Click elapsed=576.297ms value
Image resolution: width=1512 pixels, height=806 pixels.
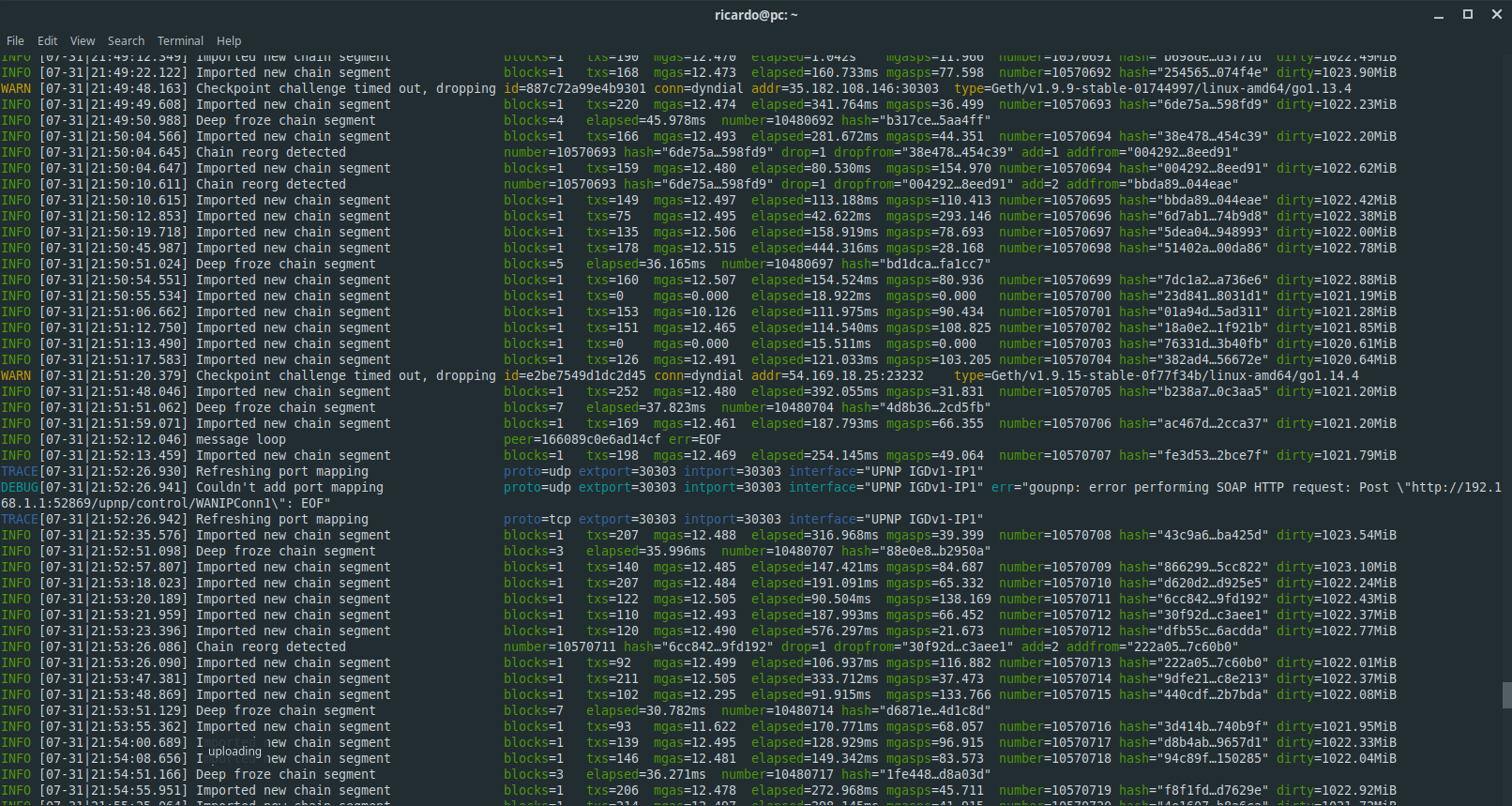(x=815, y=631)
